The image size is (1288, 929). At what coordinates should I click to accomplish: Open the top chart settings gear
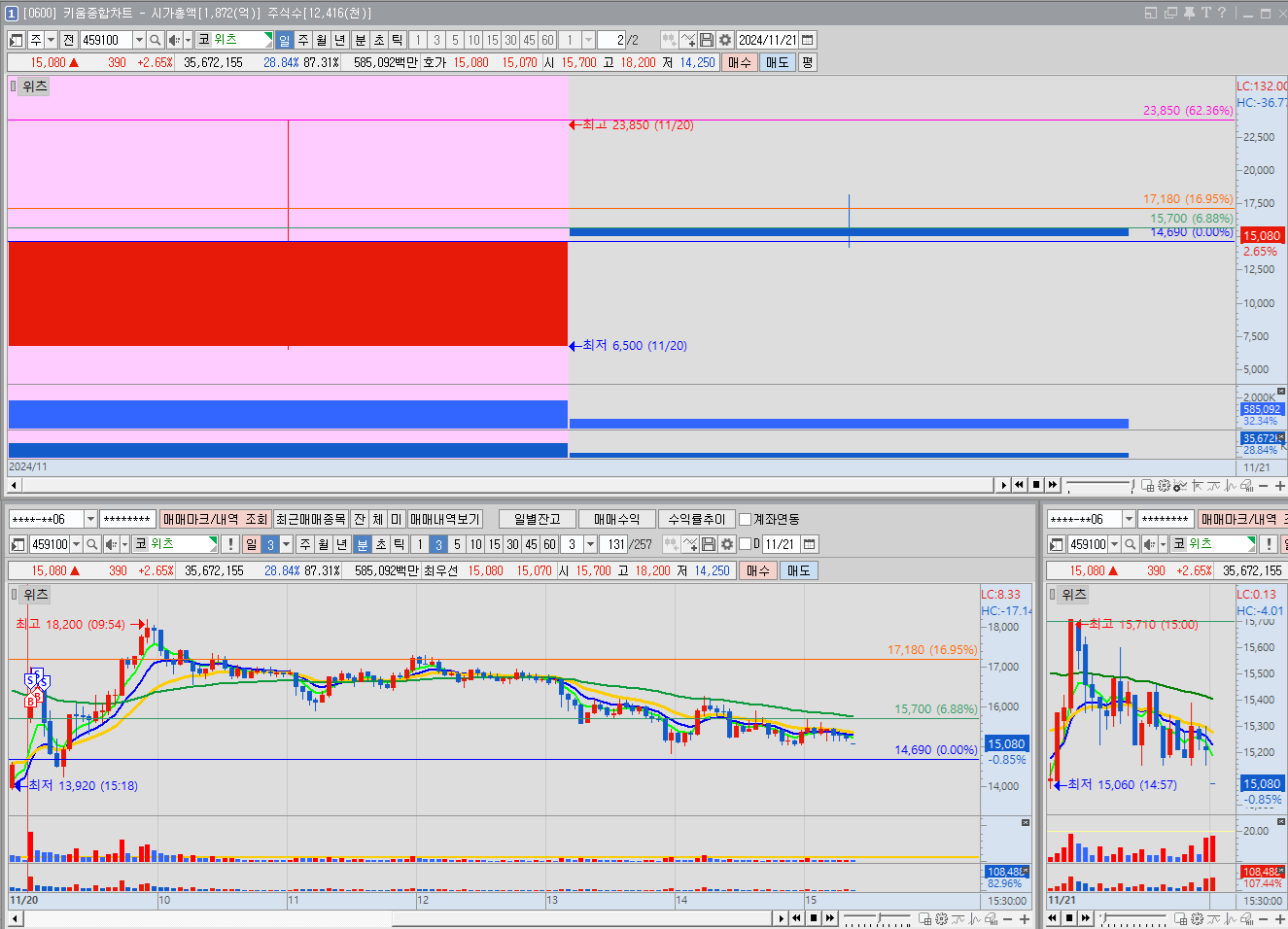click(x=724, y=40)
